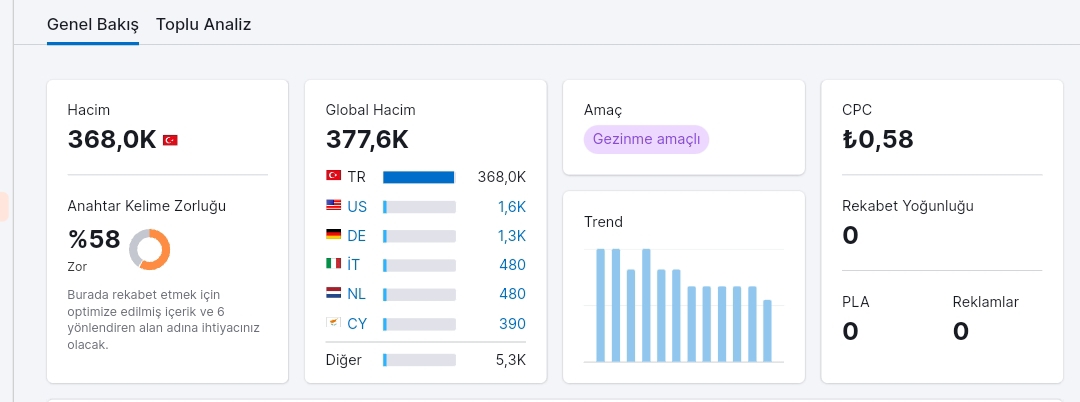The image size is (1080, 402).
Task: Click the NL country link
Action: [356, 294]
